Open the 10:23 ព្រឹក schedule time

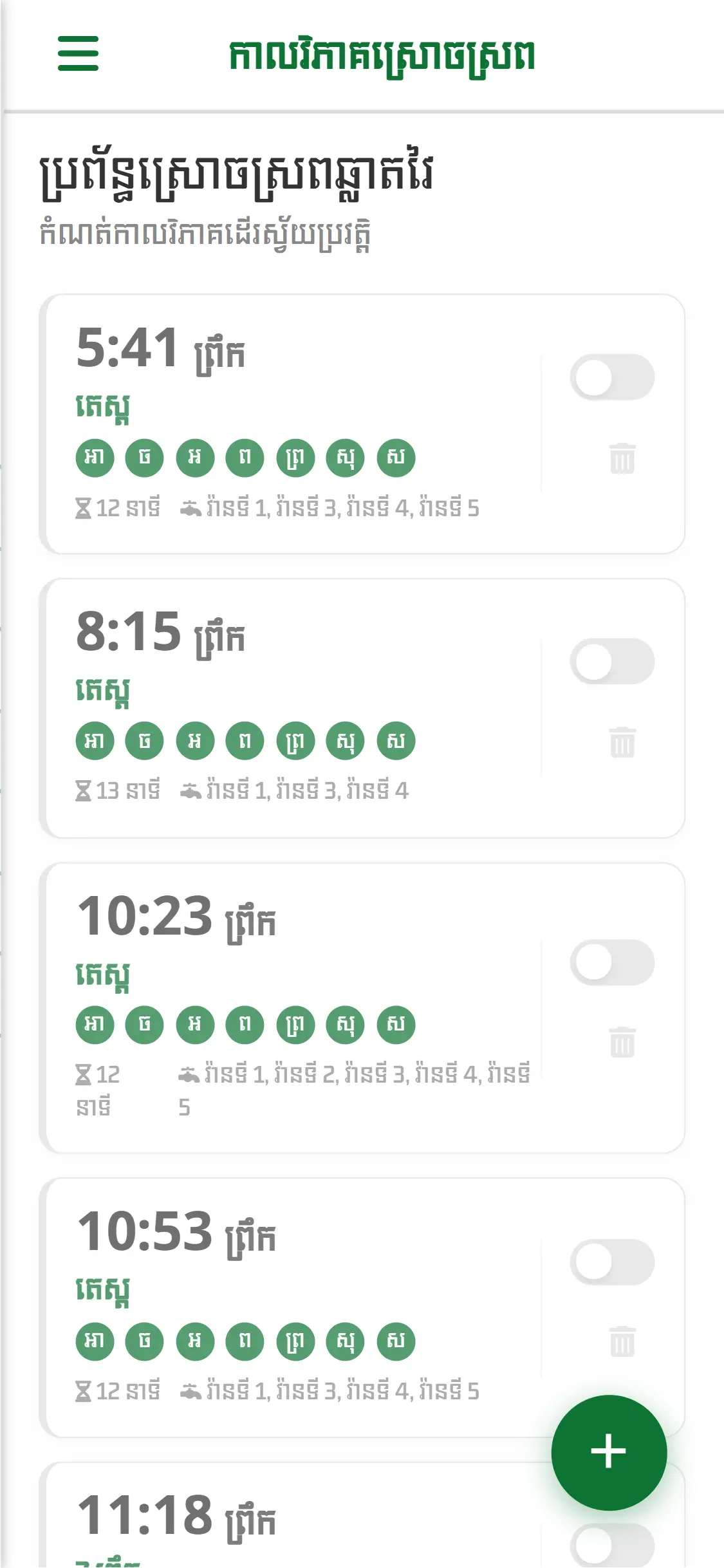(x=176, y=917)
